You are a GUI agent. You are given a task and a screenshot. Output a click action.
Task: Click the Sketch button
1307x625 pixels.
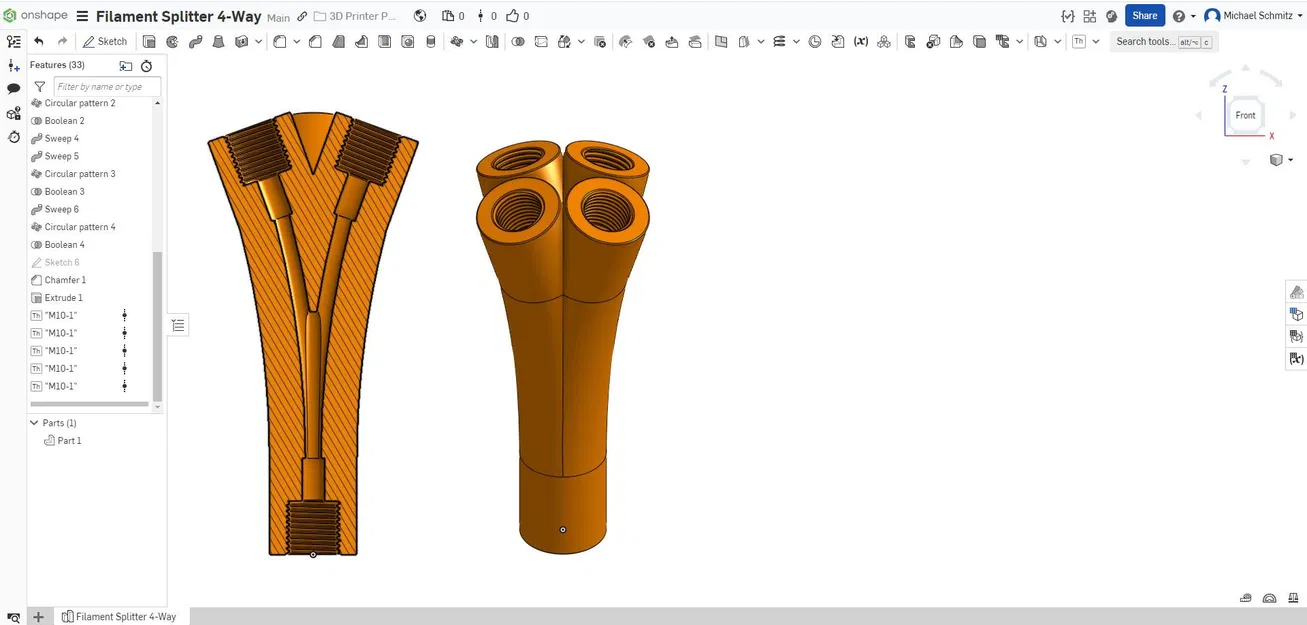pyautogui.click(x=104, y=41)
